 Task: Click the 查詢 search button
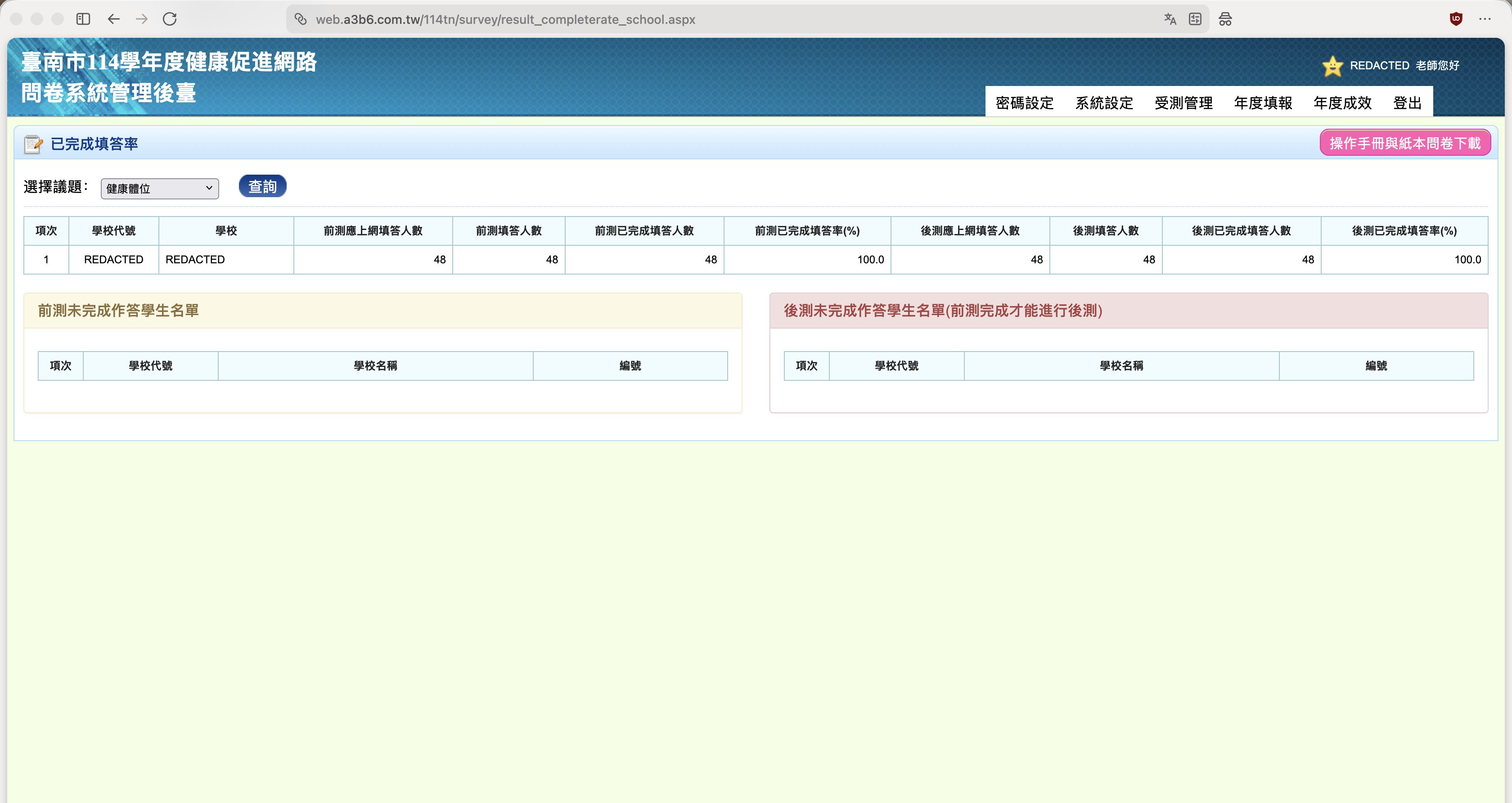coord(262,186)
